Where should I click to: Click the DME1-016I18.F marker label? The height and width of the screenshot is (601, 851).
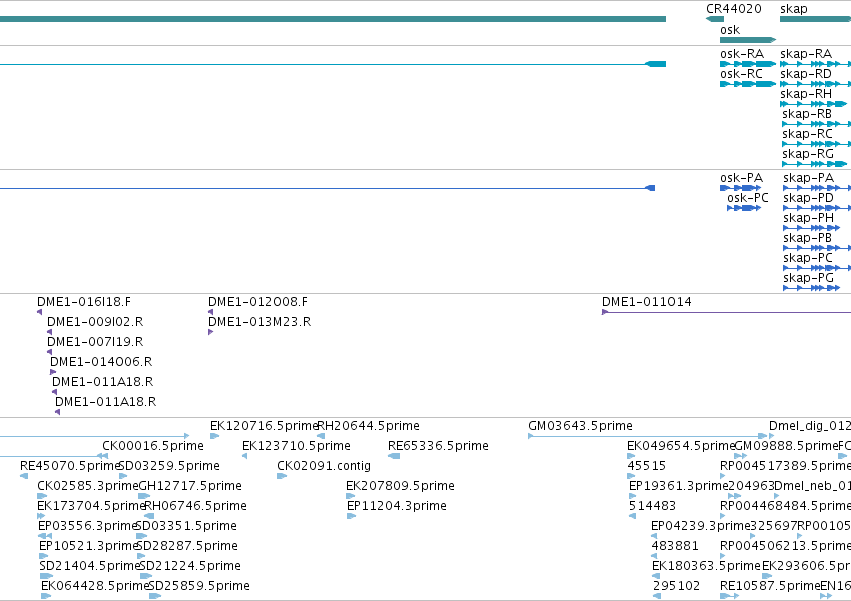(x=84, y=302)
